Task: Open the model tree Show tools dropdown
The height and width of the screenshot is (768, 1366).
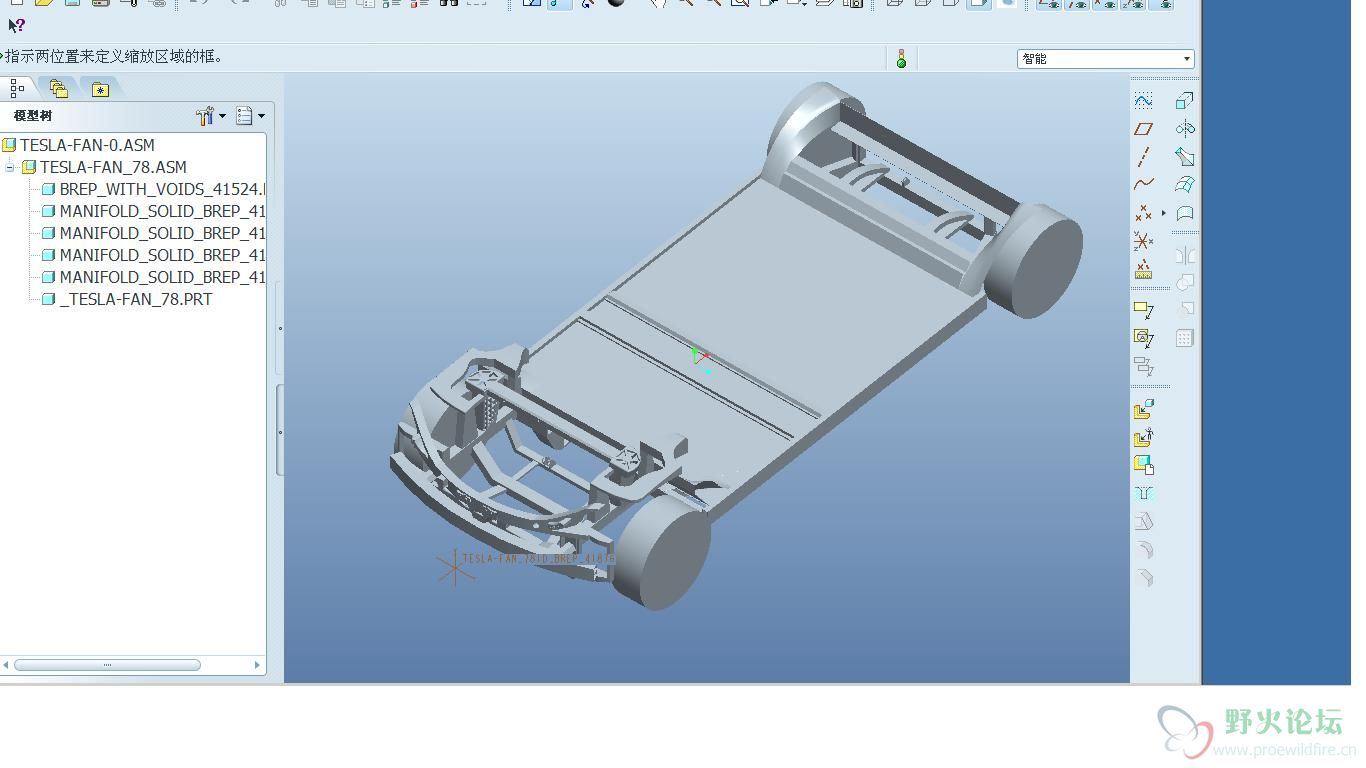Action: [211, 116]
